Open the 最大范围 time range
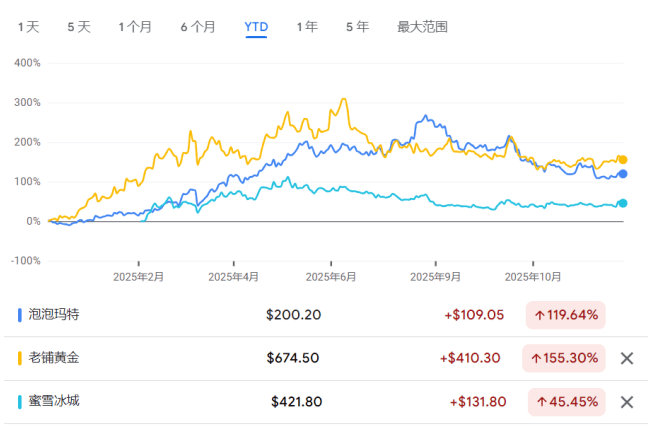The image size is (652, 439). [422, 27]
